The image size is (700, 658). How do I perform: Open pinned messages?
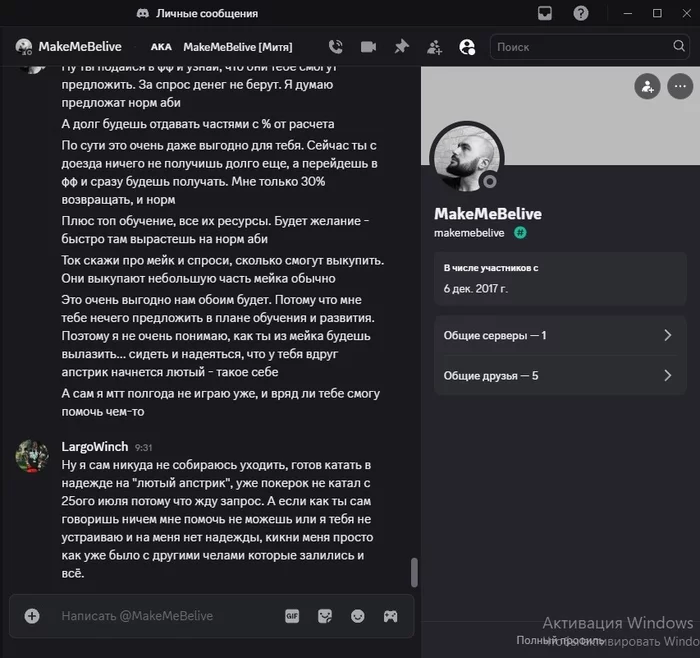tap(401, 46)
